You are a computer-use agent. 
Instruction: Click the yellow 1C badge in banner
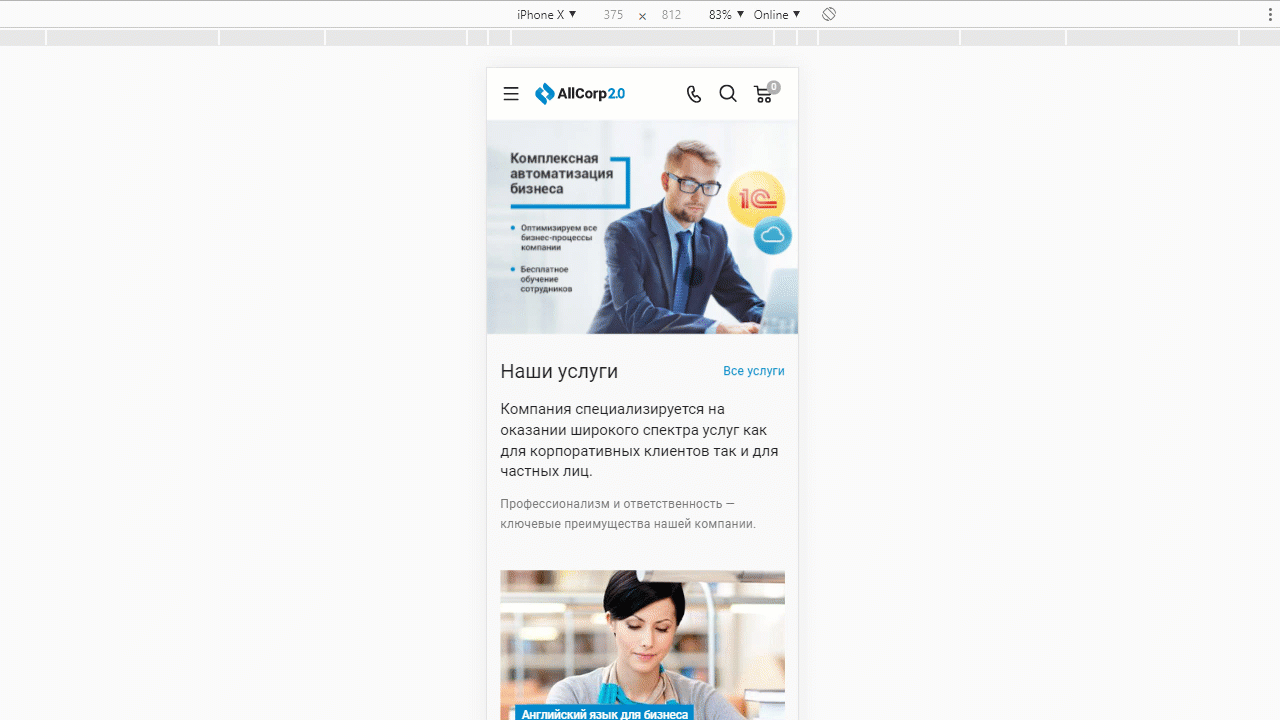pyautogui.click(x=756, y=198)
